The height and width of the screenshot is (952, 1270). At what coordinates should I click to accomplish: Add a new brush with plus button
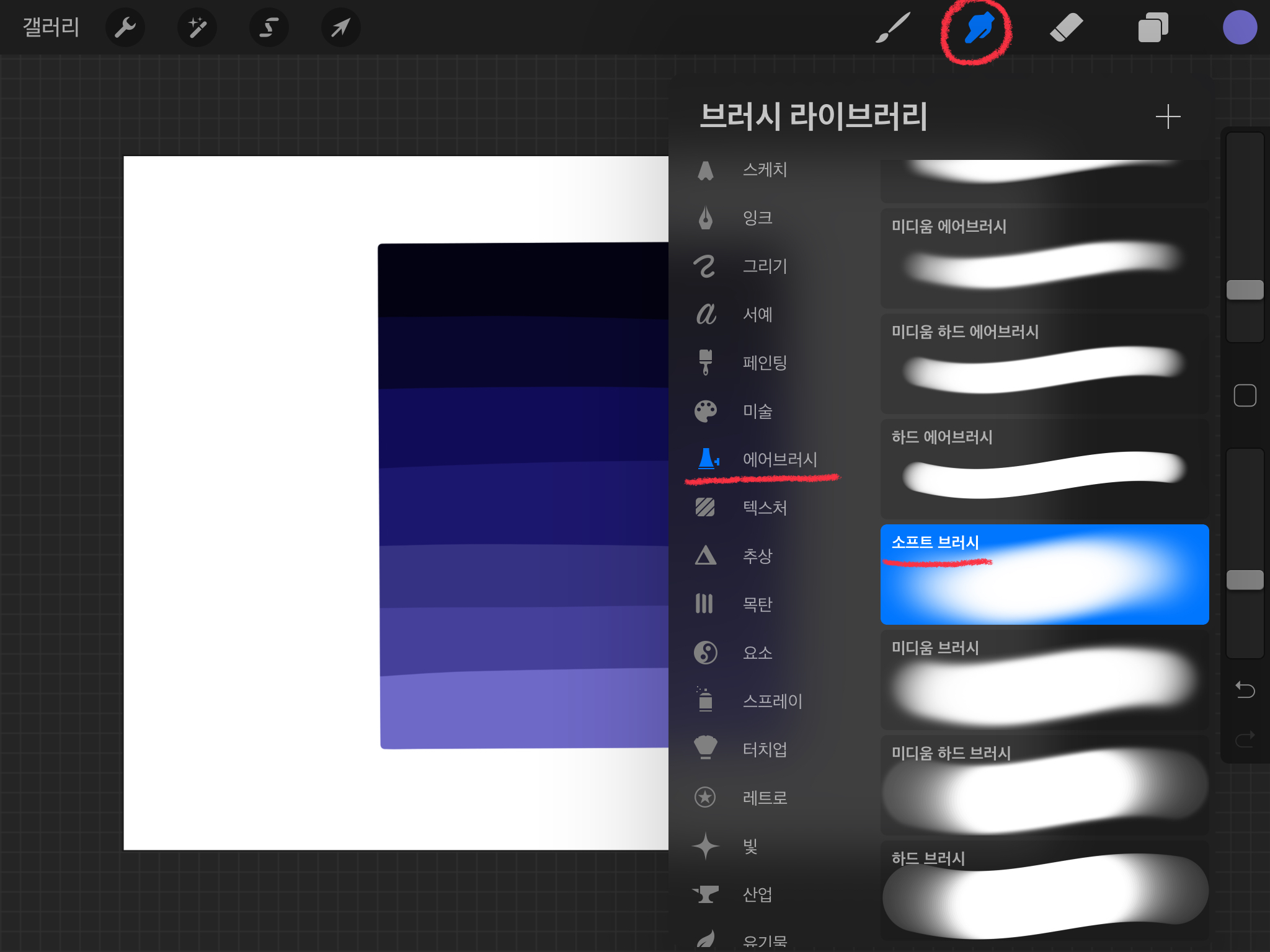click(x=1168, y=117)
